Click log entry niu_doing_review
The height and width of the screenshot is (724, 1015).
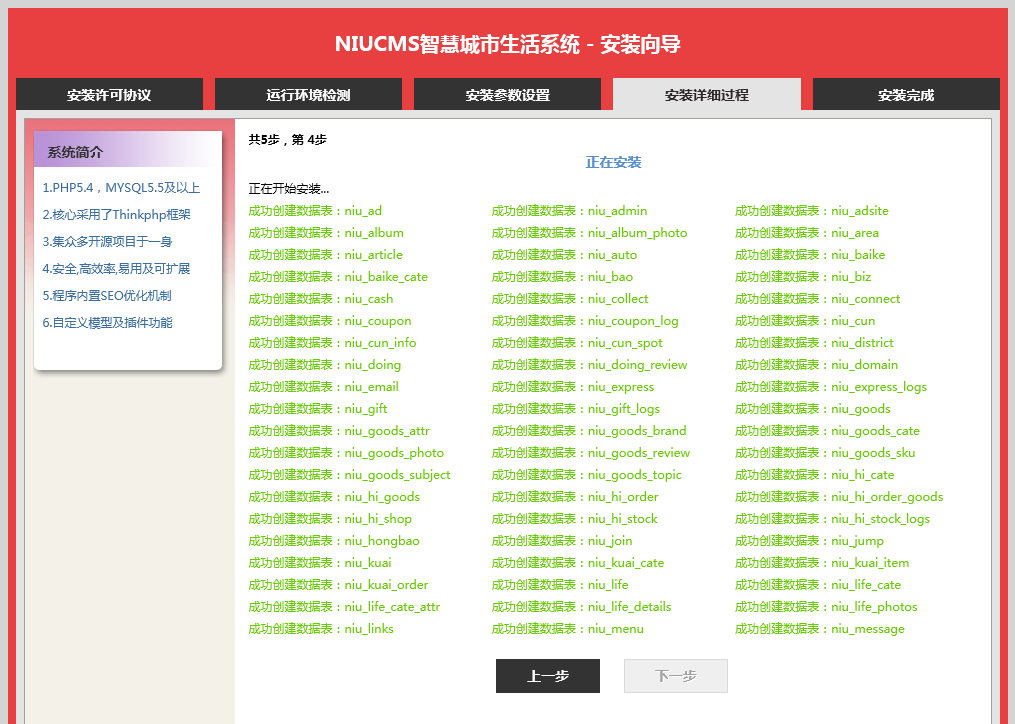pos(589,365)
